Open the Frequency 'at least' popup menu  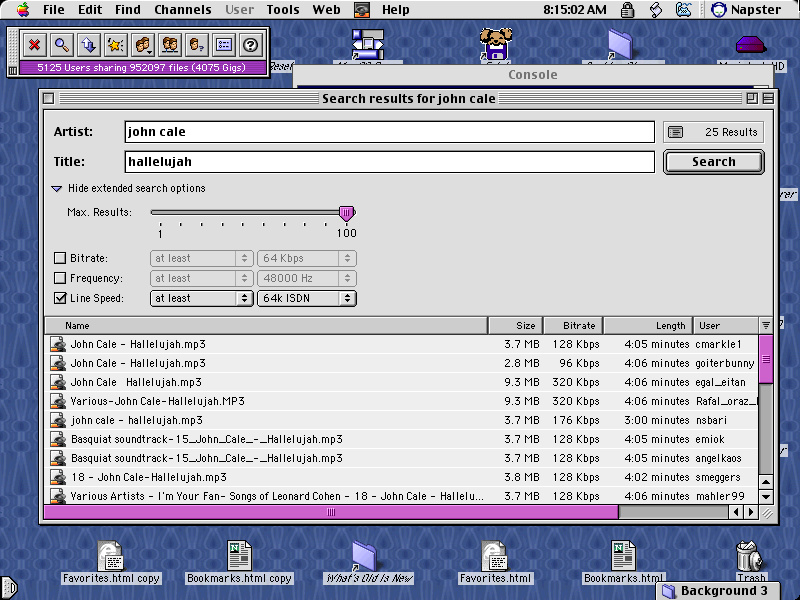(x=202, y=278)
